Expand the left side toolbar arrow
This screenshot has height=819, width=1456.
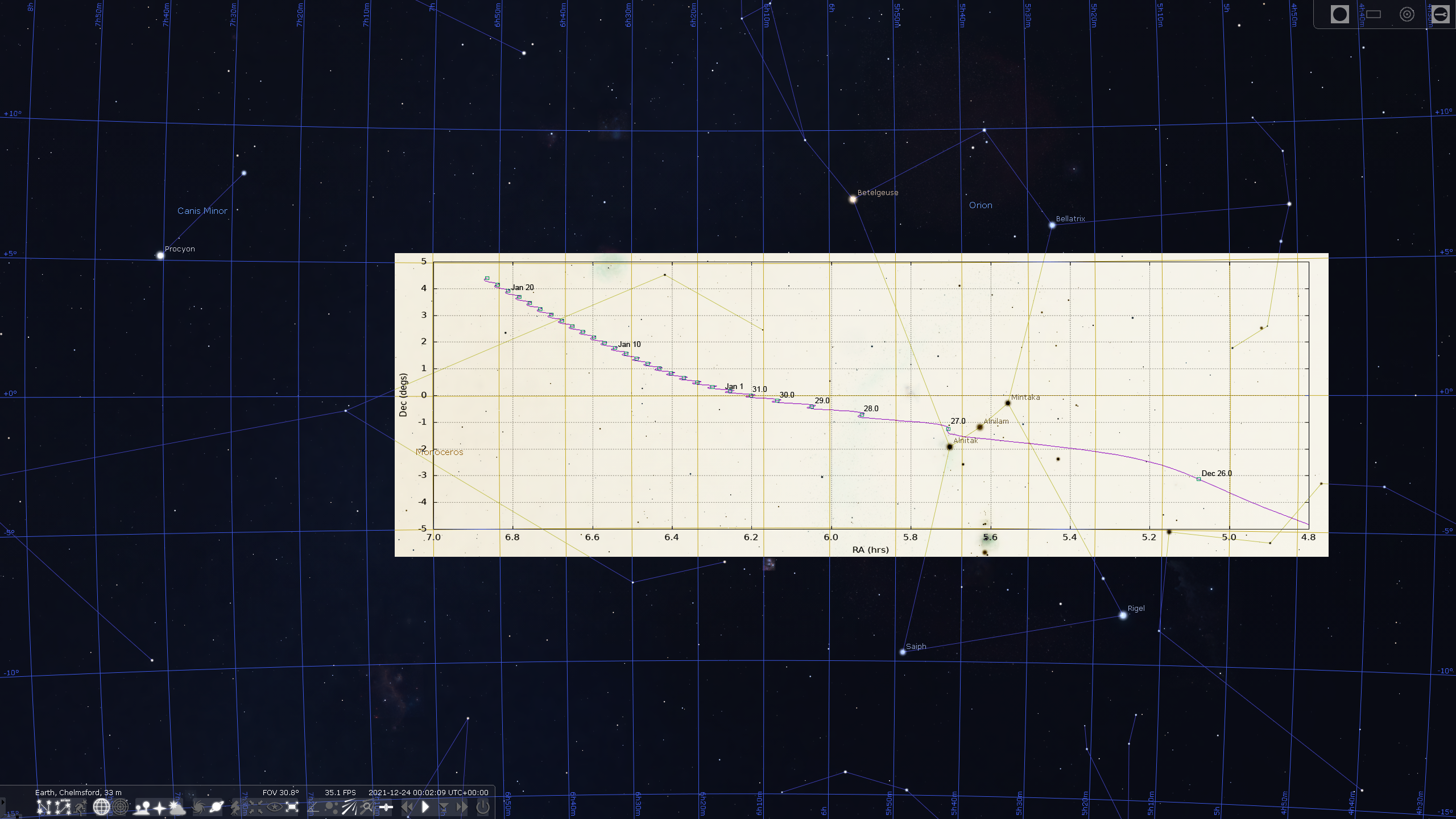pos(3,802)
